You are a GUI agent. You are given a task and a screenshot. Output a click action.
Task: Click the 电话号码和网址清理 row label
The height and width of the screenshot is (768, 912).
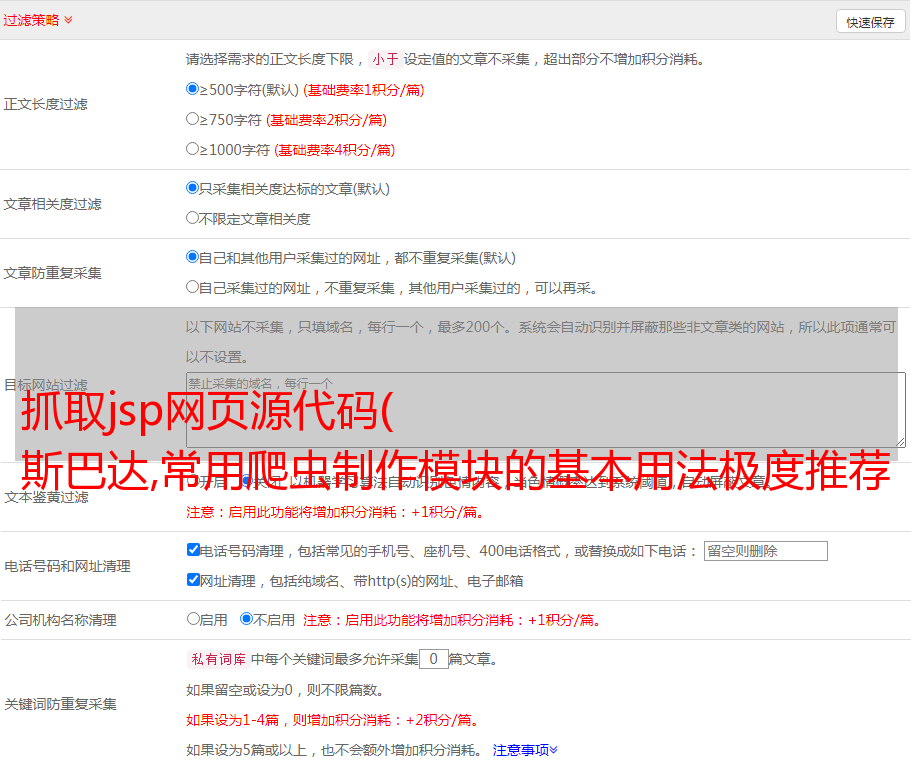[67, 566]
